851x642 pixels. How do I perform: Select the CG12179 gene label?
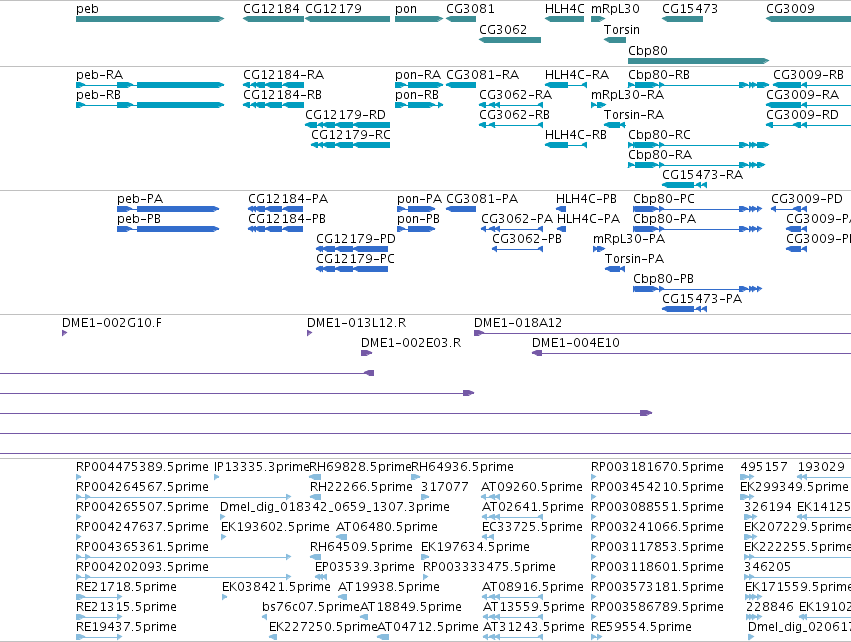[333, 9]
